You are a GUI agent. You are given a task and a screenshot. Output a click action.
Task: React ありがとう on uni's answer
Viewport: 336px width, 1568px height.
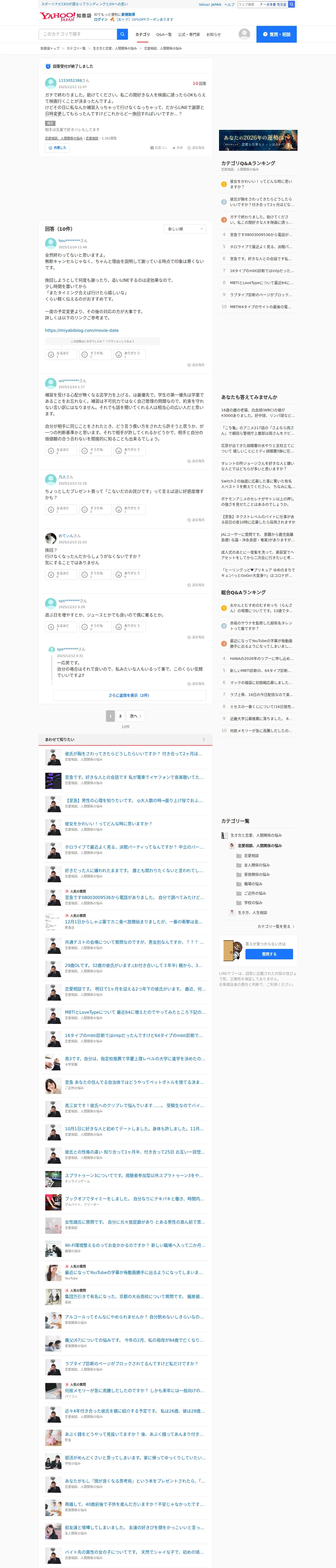point(129,451)
